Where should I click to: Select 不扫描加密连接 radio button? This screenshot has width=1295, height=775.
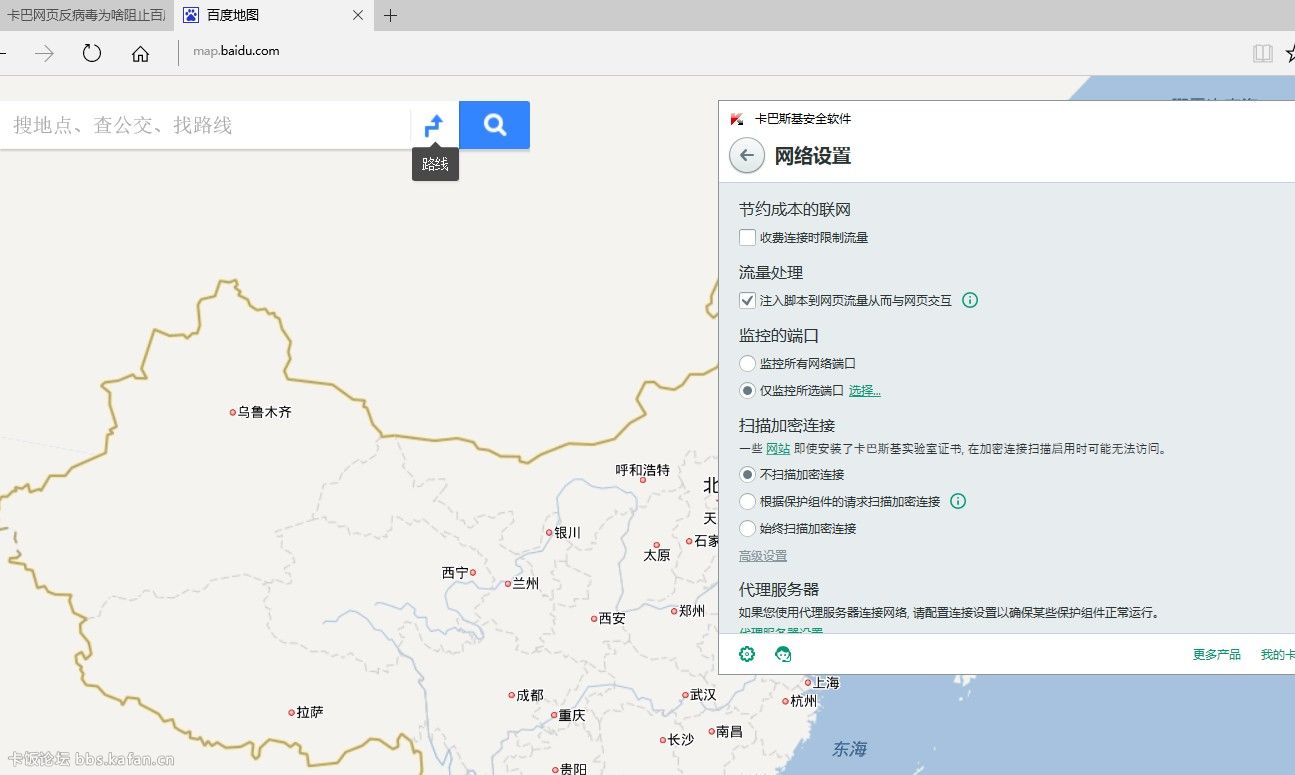coord(747,475)
